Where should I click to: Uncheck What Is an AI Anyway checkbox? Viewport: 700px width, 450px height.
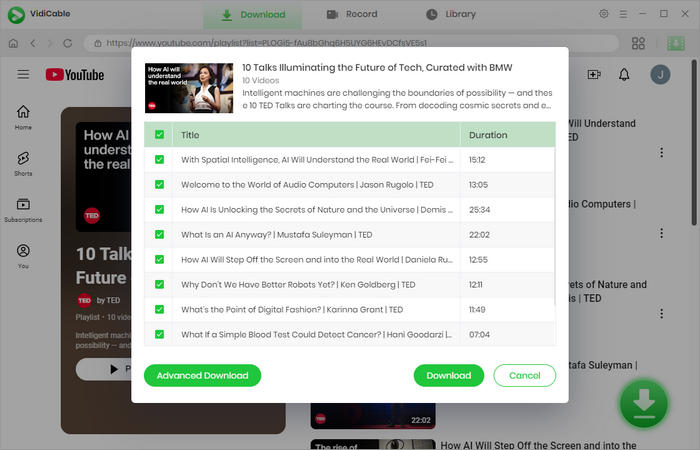[159, 234]
